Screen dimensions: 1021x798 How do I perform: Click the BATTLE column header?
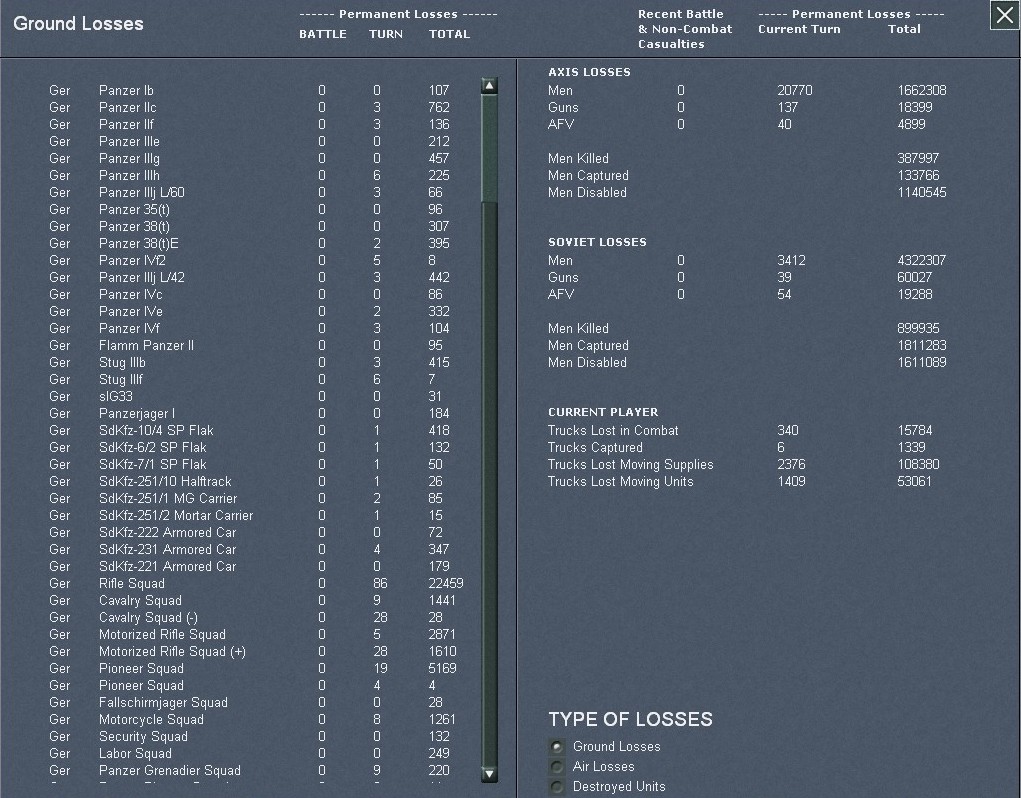point(322,34)
